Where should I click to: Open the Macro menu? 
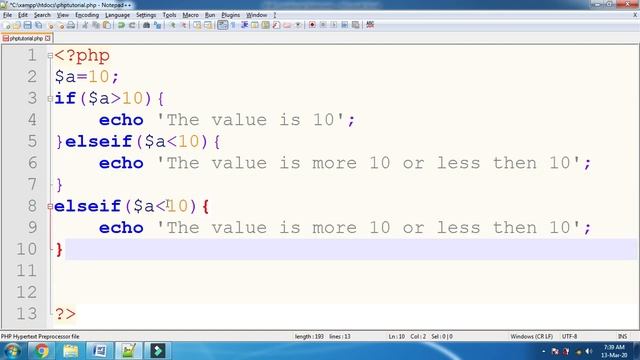[191, 15]
